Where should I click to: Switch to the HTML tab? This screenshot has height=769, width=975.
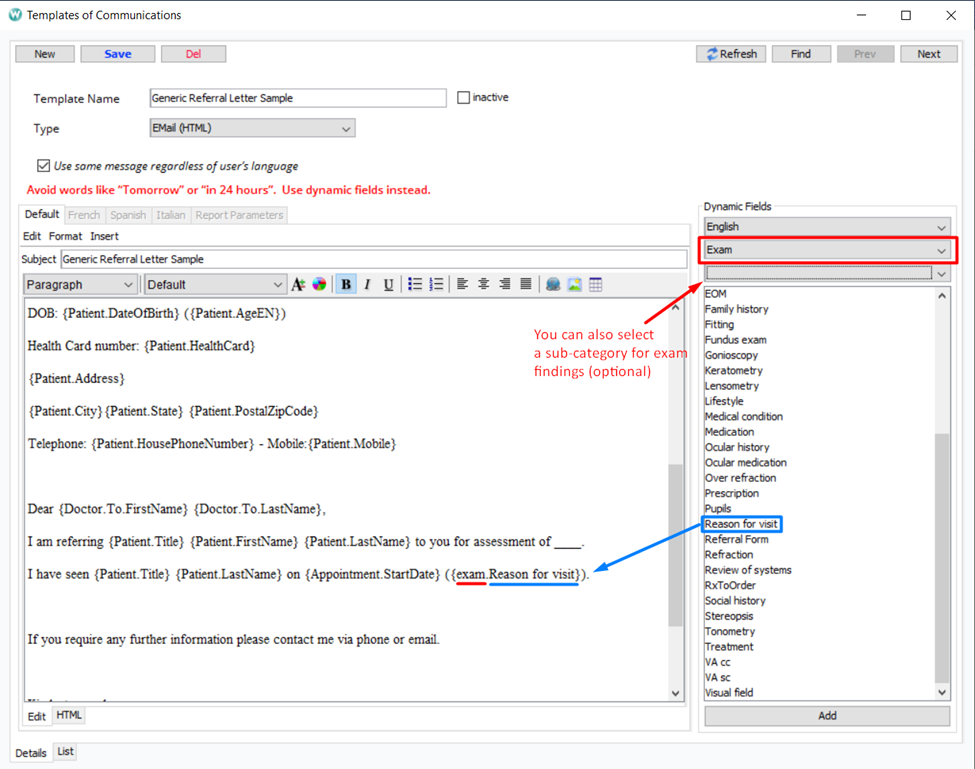(69, 715)
